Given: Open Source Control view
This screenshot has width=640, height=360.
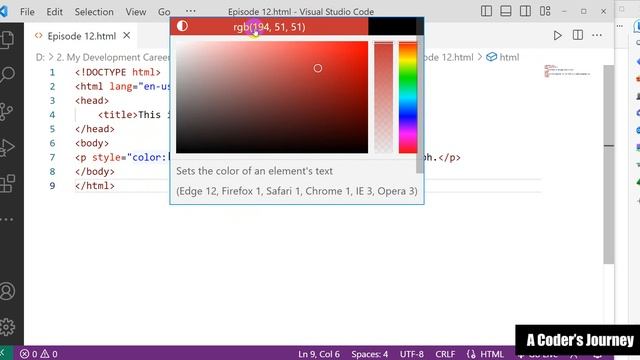Looking at the screenshot, I should click(x=7, y=111).
